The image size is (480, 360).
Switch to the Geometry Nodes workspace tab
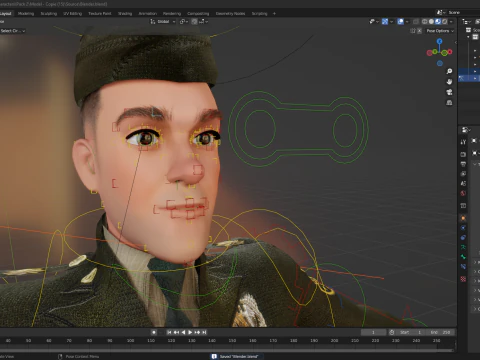230,13
